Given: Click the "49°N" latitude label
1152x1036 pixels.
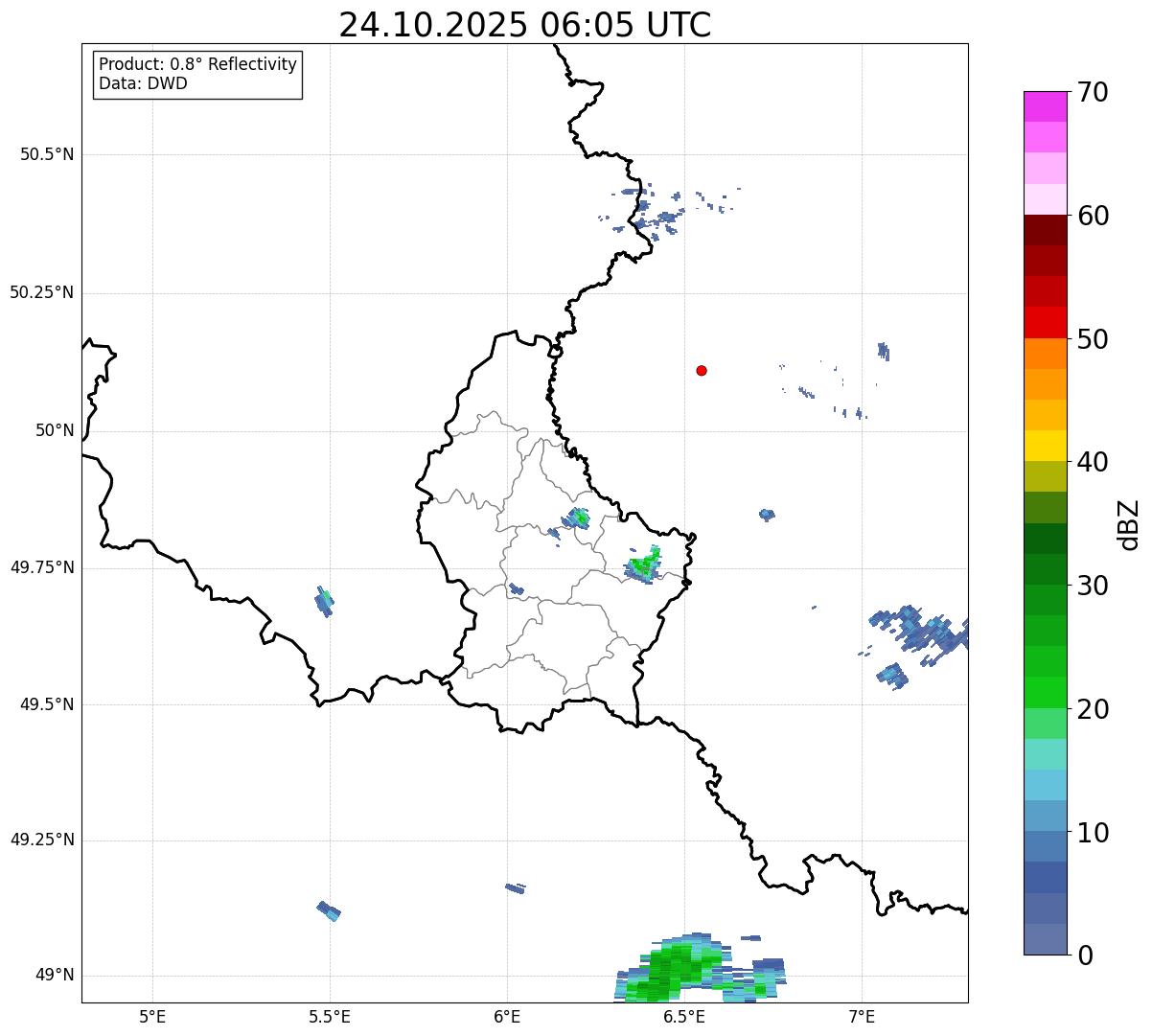Looking at the screenshot, I should pos(55,976).
